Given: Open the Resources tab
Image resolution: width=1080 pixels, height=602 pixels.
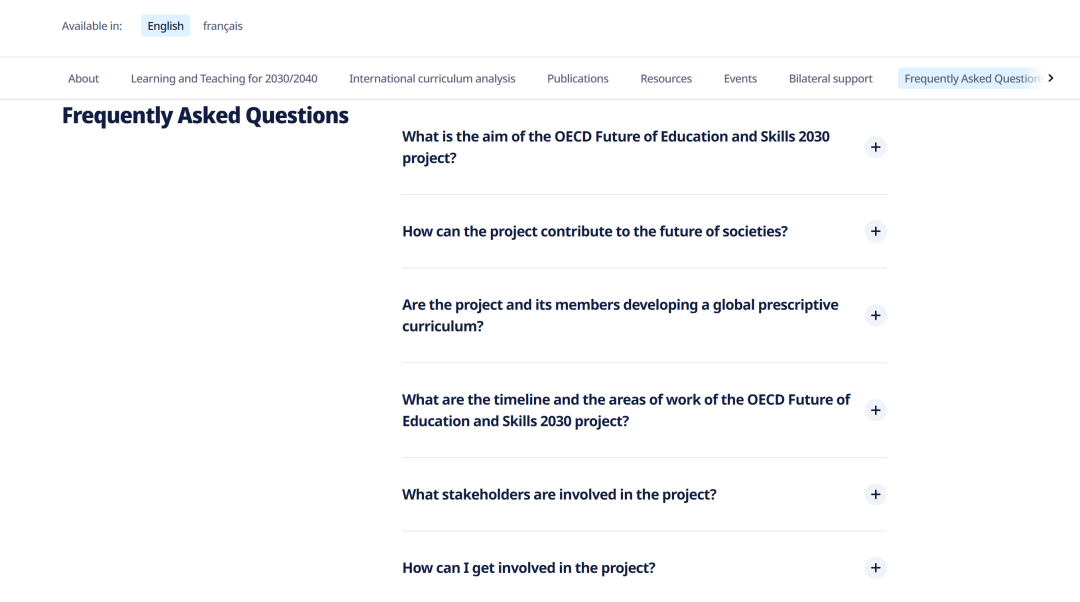Looking at the screenshot, I should [x=666, y=79].
